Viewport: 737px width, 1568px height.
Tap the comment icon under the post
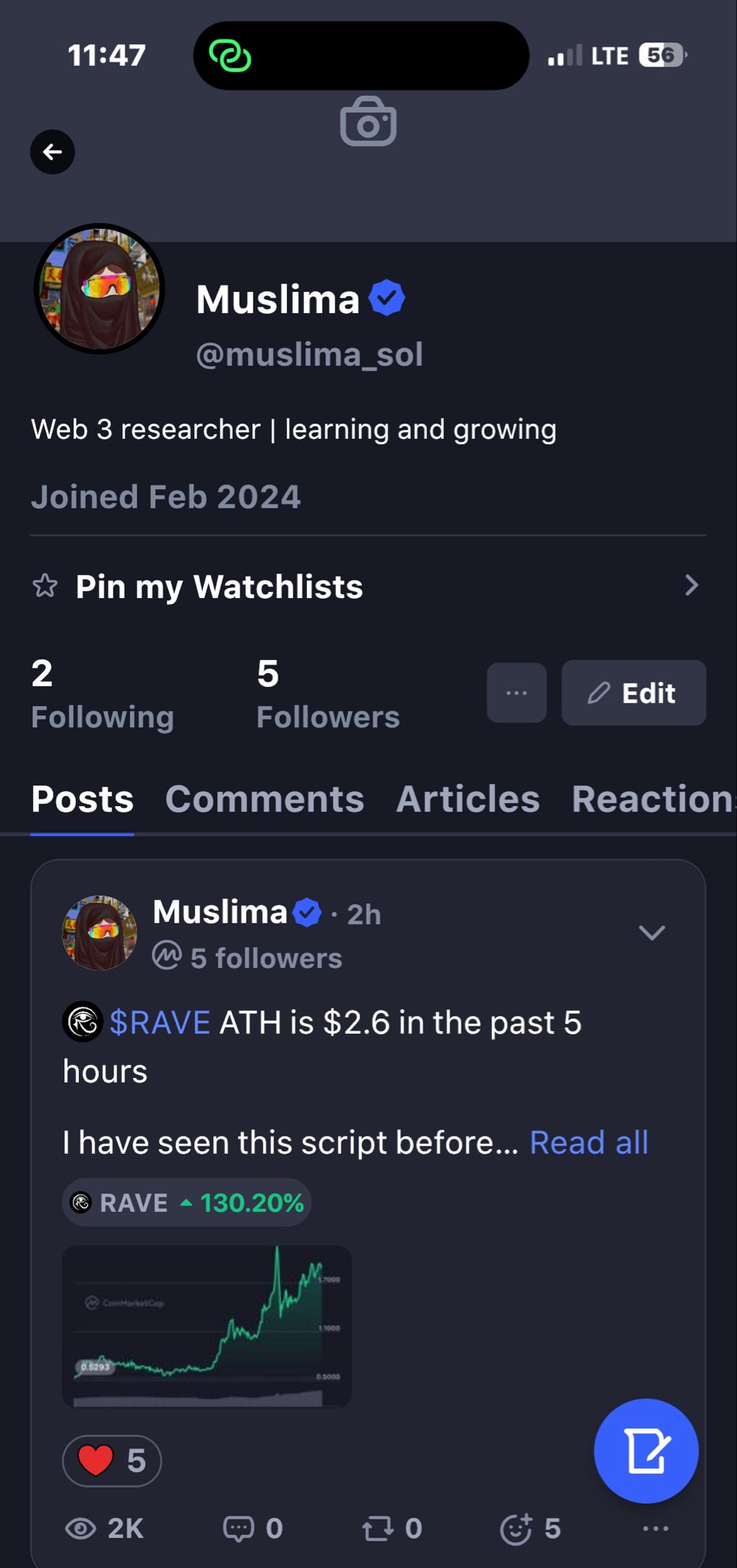coord(238,1529)
